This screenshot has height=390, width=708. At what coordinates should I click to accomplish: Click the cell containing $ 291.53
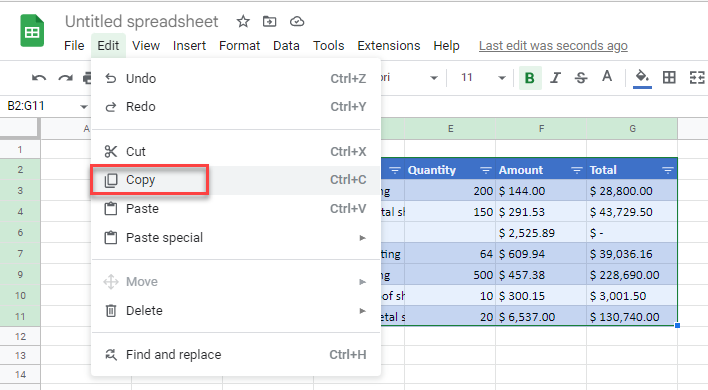[541, 212]
